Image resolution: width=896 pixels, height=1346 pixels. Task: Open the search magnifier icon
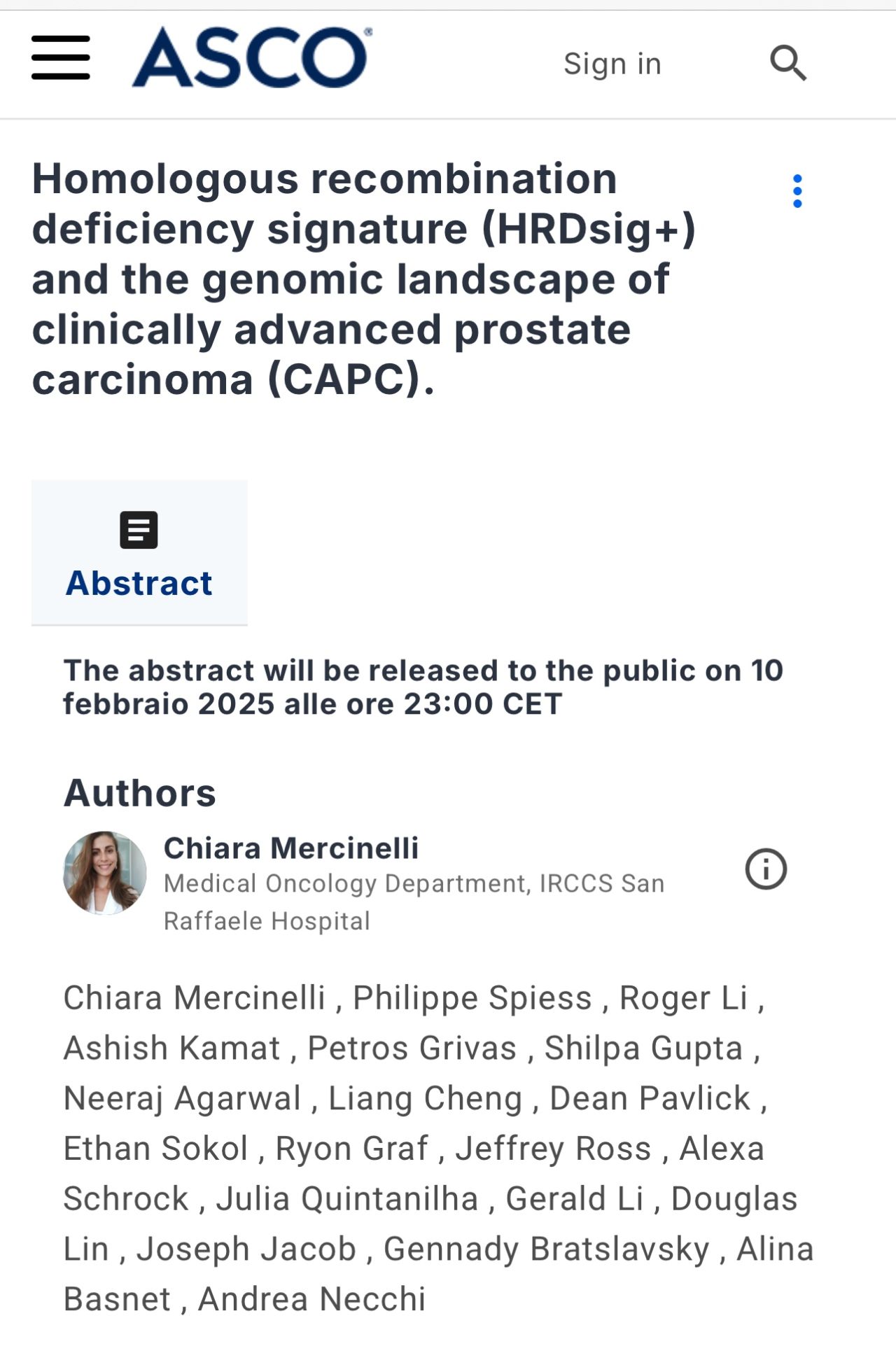click(x=788, y=63)
